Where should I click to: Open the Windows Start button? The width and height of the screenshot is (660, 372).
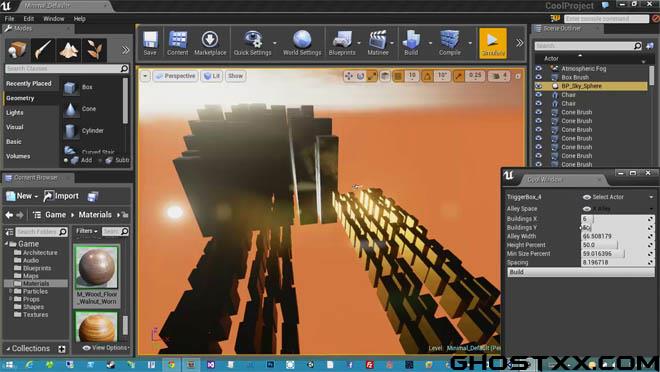[9, 365]
